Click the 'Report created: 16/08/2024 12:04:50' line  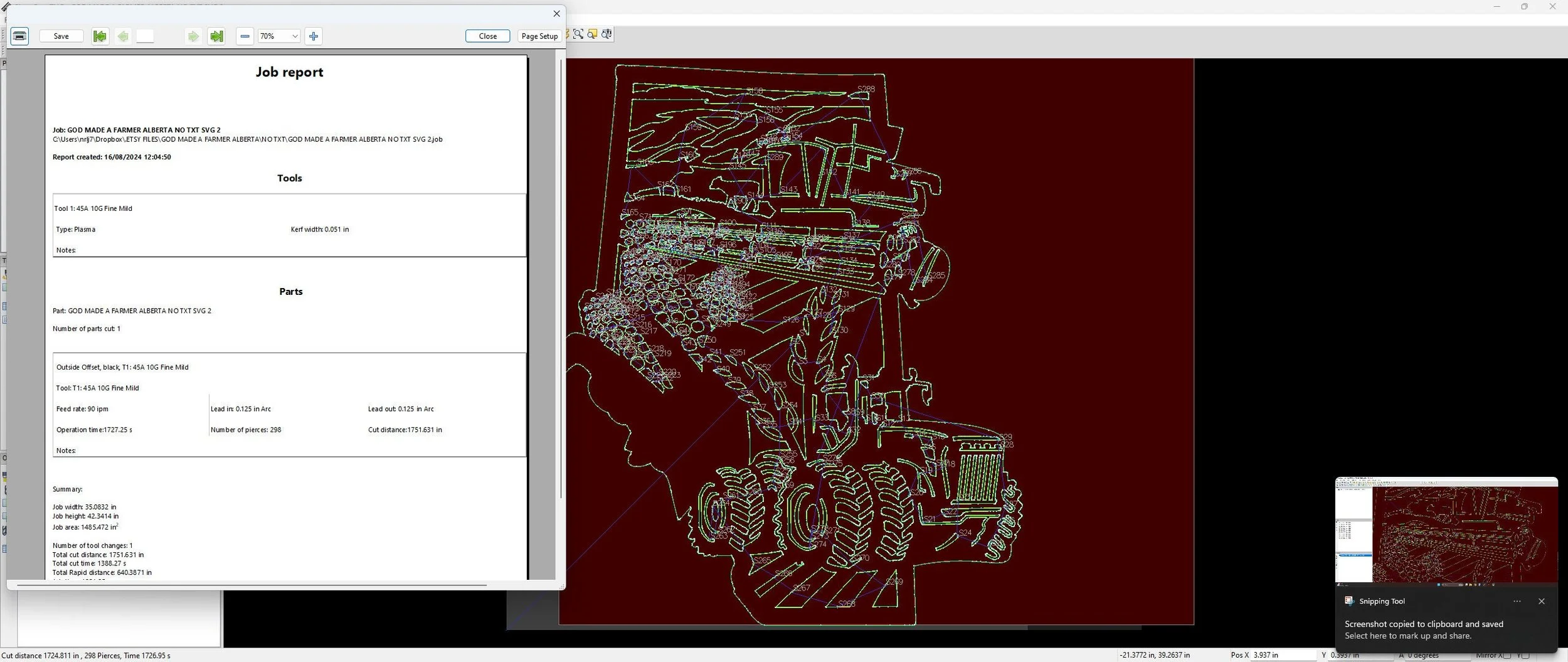(x=112, y=157)
